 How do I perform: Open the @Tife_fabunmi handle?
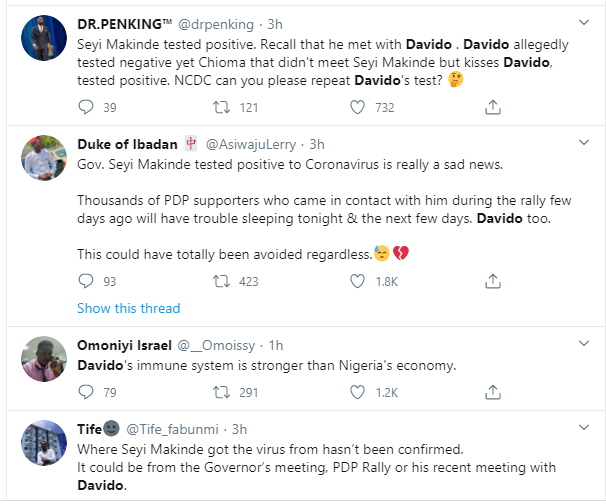click(172, 429)
